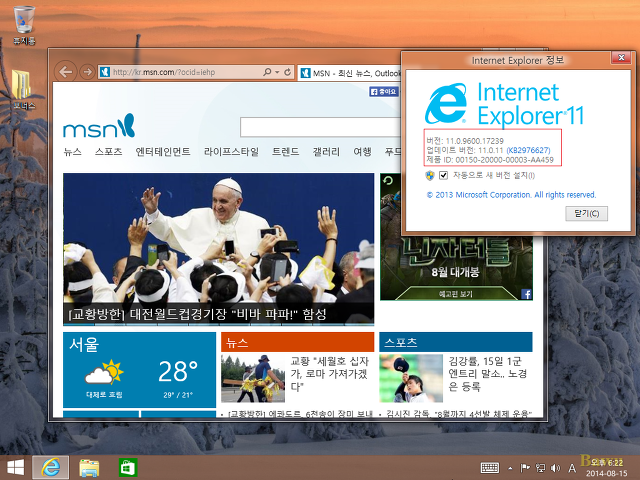Click the Facebook Like button on MSN

pyautogui.click(x=384, y=91)
